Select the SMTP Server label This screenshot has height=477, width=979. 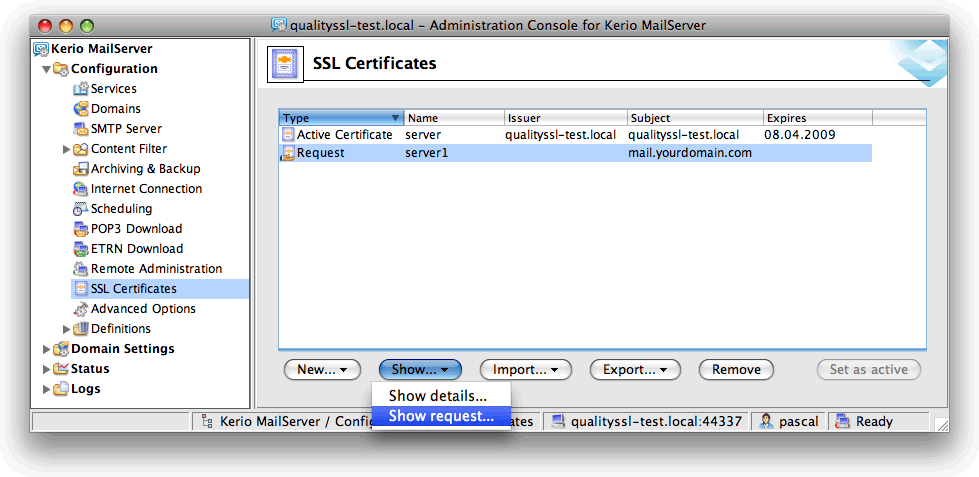coord(126,129)
